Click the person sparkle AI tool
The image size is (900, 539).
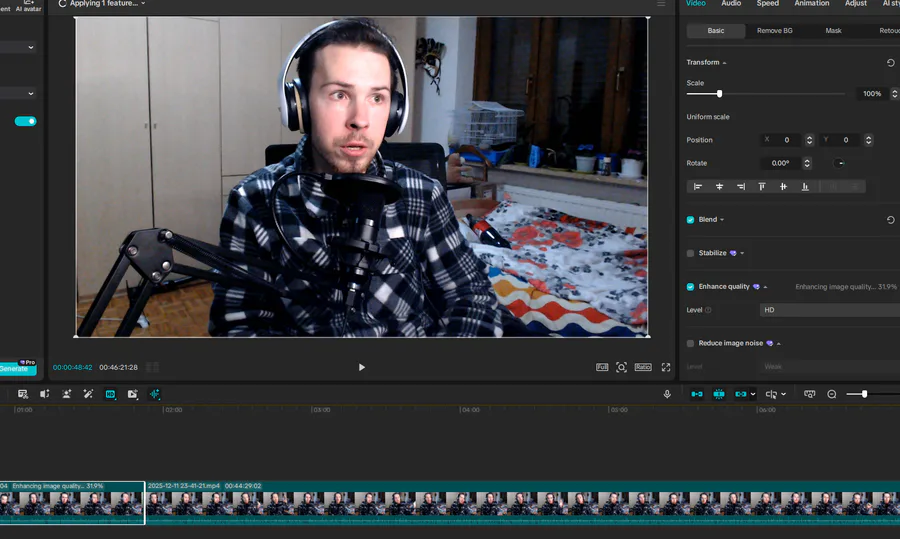[x=67, y=394]
